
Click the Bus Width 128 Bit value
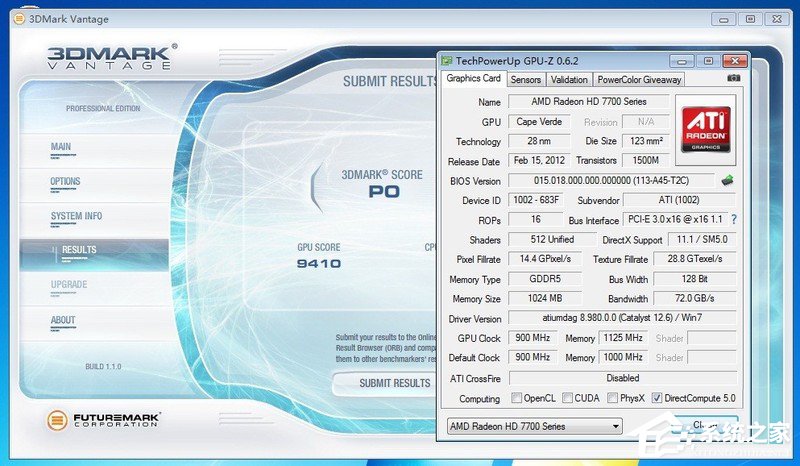695,279
